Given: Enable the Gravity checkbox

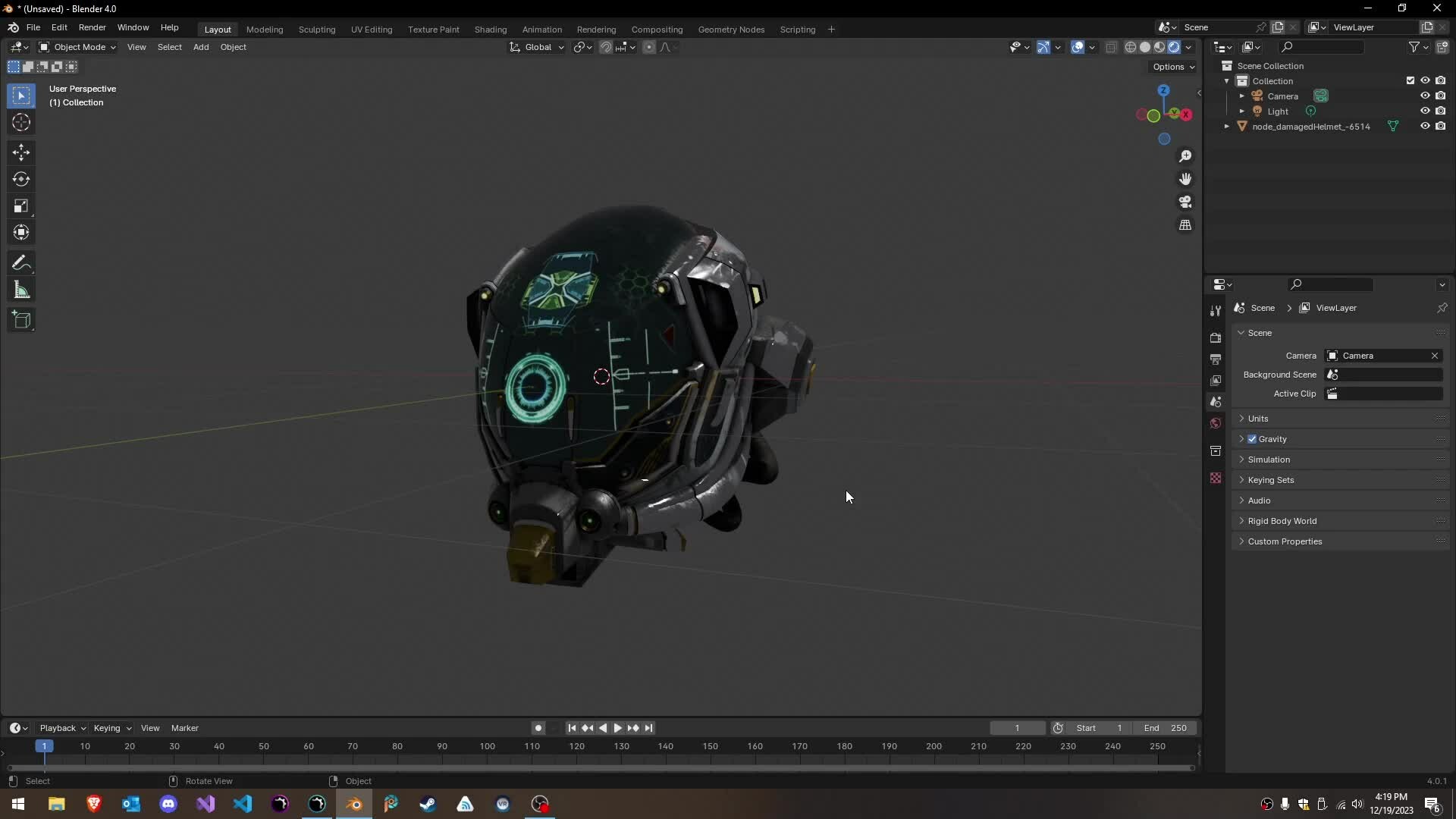Looking at the screenshot, I should pyautogui.click(x=1252, y=439).
